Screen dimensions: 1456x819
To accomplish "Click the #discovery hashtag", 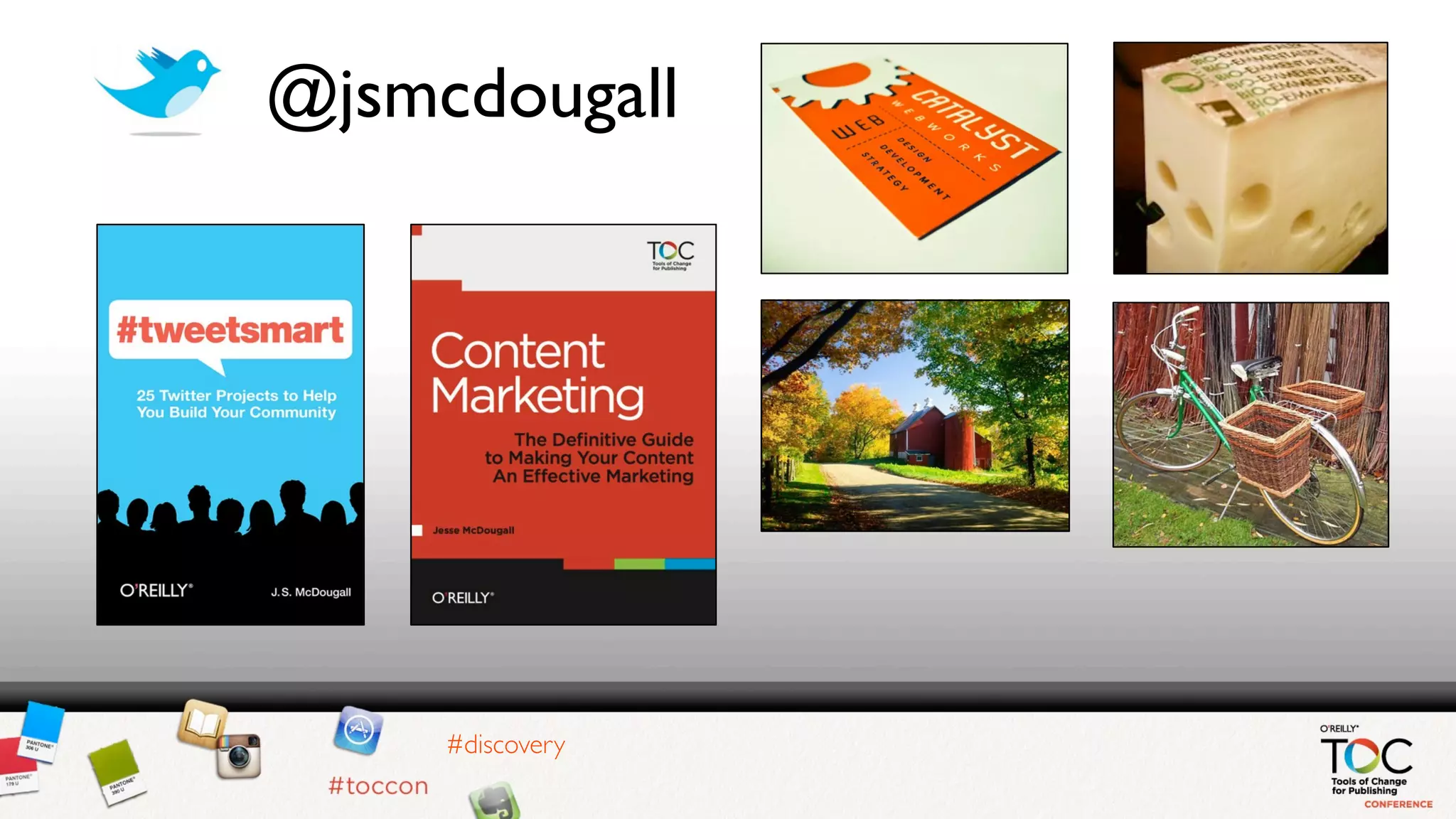I will coord(505,745).
